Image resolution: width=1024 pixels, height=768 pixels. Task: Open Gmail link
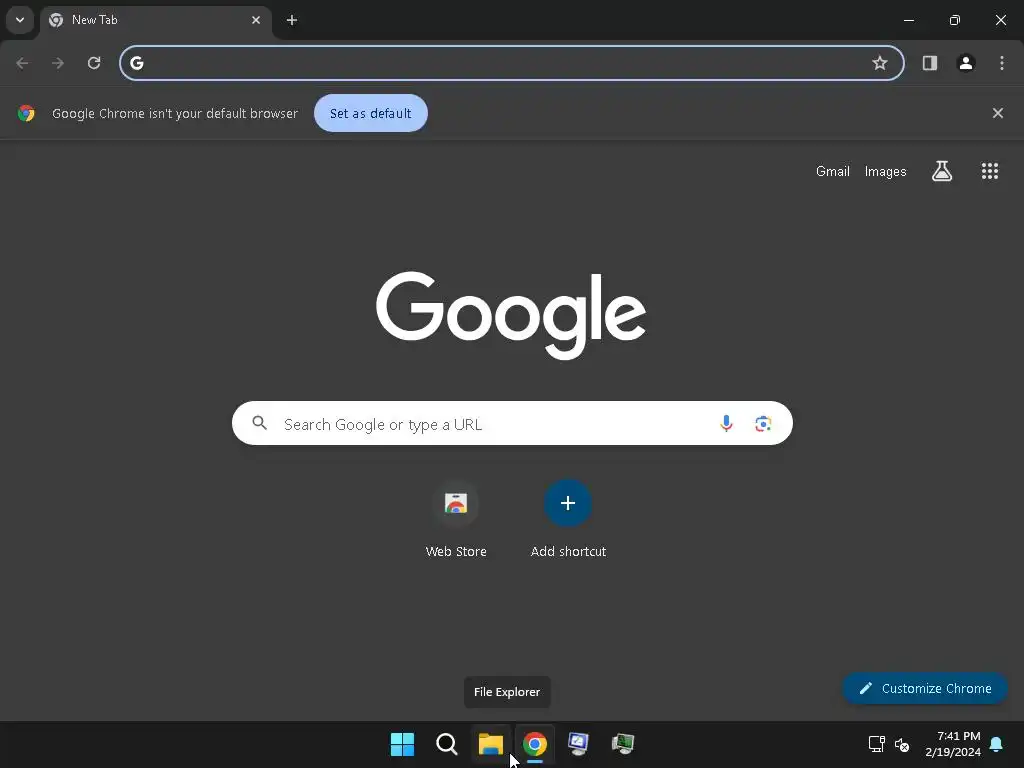tap(833, 171)
